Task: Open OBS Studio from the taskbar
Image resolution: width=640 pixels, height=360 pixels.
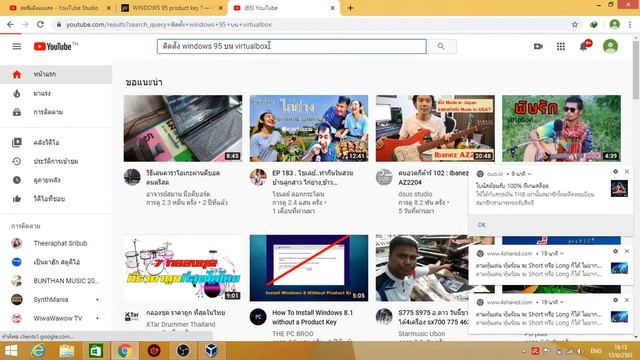Action: [x=183, y=351]
